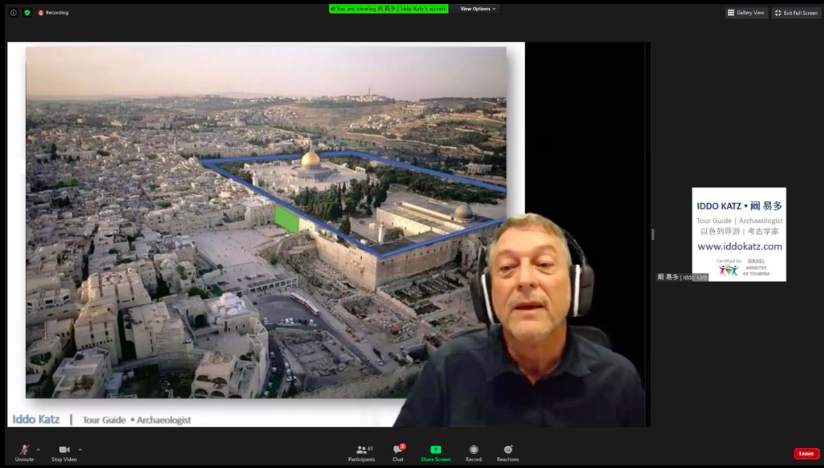This screenshot has height=468, width=824.
Task: Click the 'Iddo Katz' slide footer name
Action: (36, 419)
